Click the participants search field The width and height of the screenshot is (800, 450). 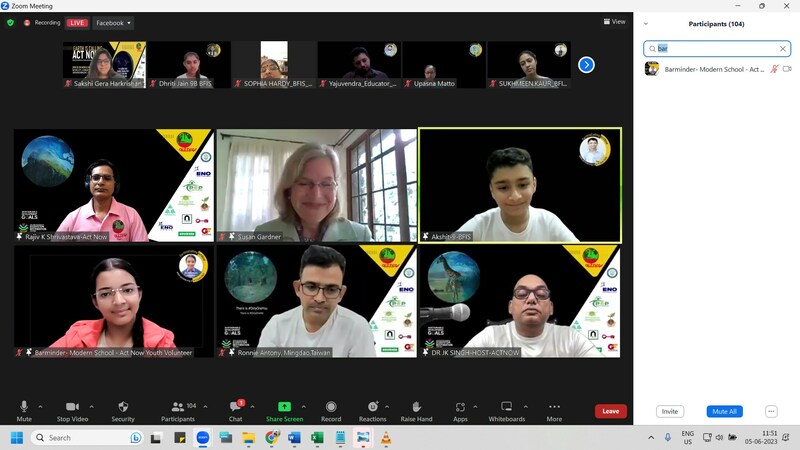[716, 48]
